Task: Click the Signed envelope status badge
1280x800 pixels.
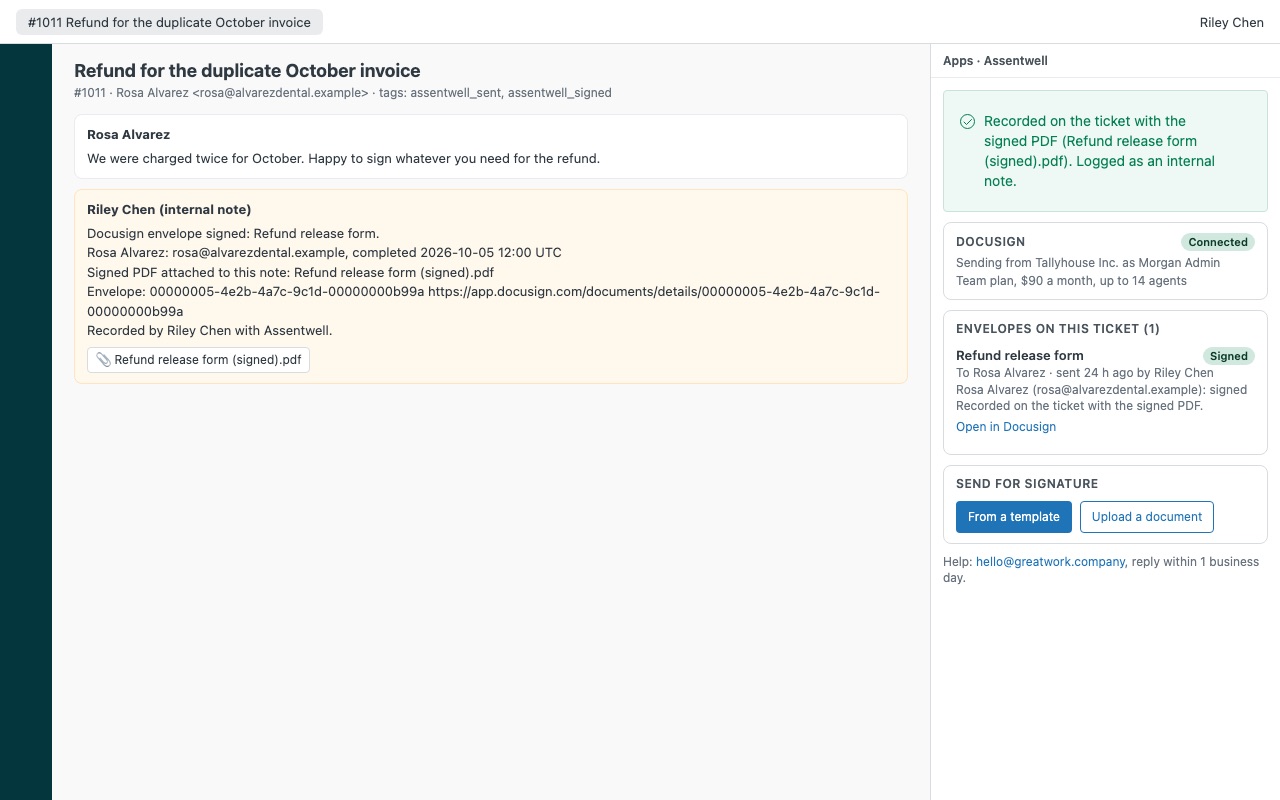Action: click(x=1228, y=356)
